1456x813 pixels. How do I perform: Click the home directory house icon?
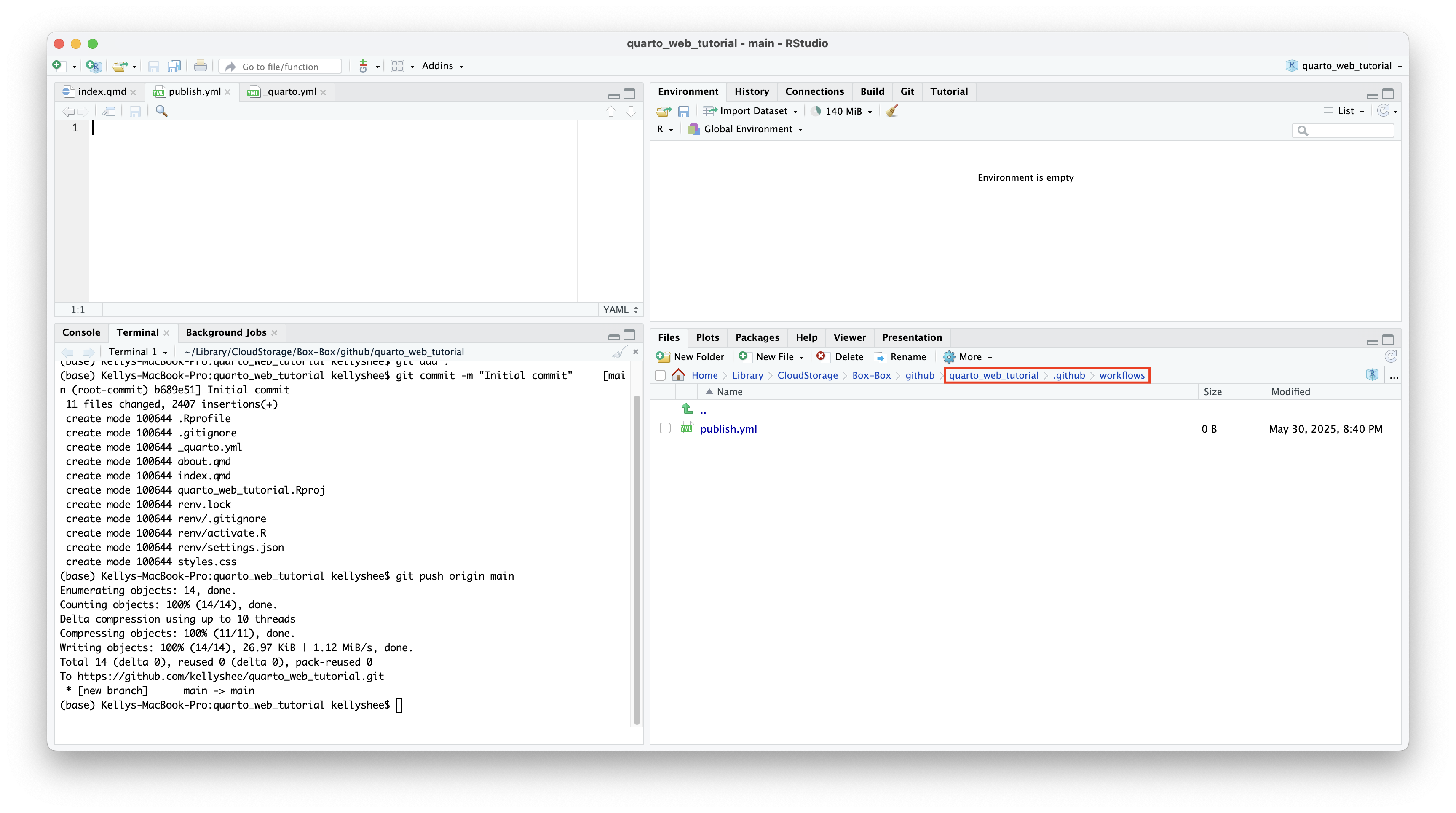coord(678,374)
